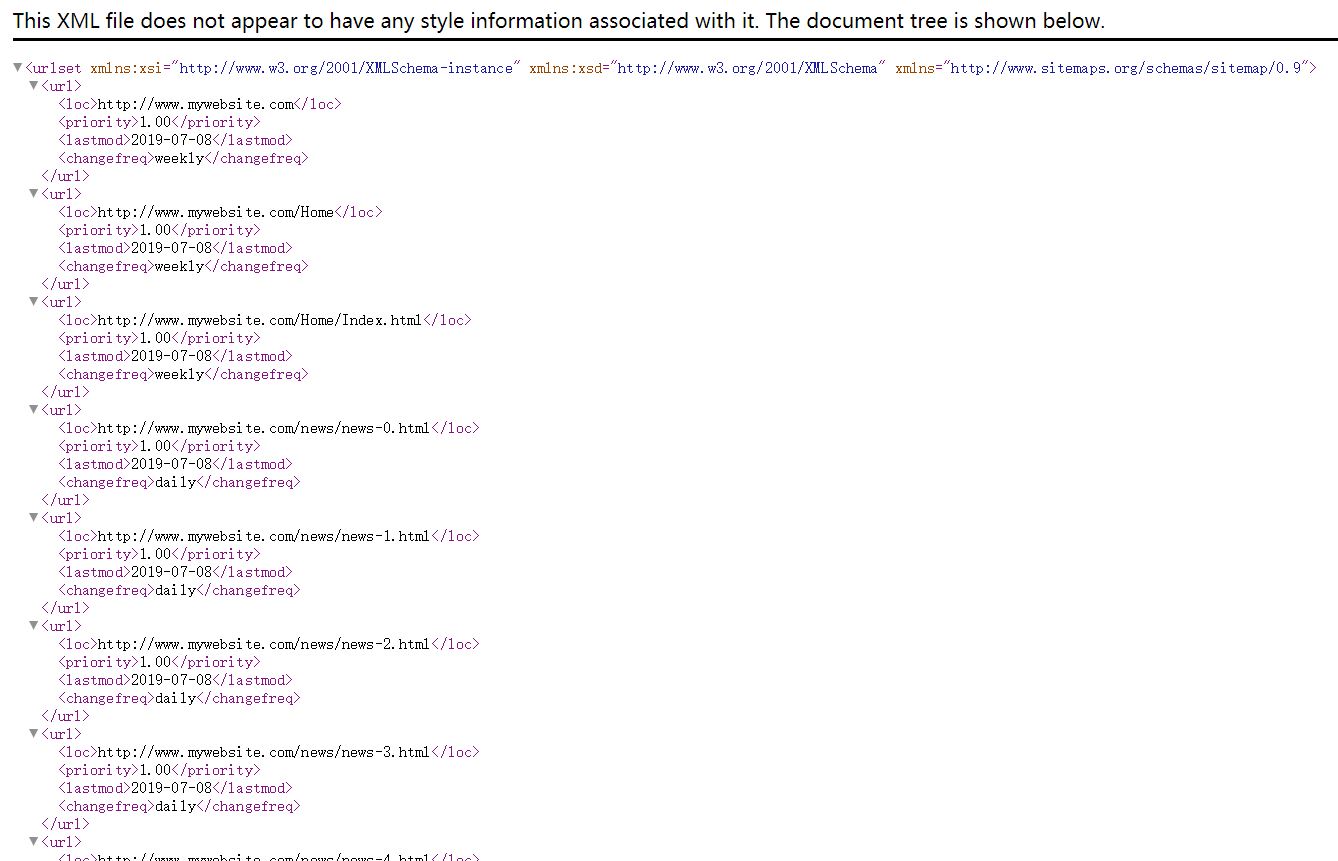The image size is (1338, 861).
Task: Click the lastmod 2019-07-08 line under news-1.html
Action: (175, 572)
